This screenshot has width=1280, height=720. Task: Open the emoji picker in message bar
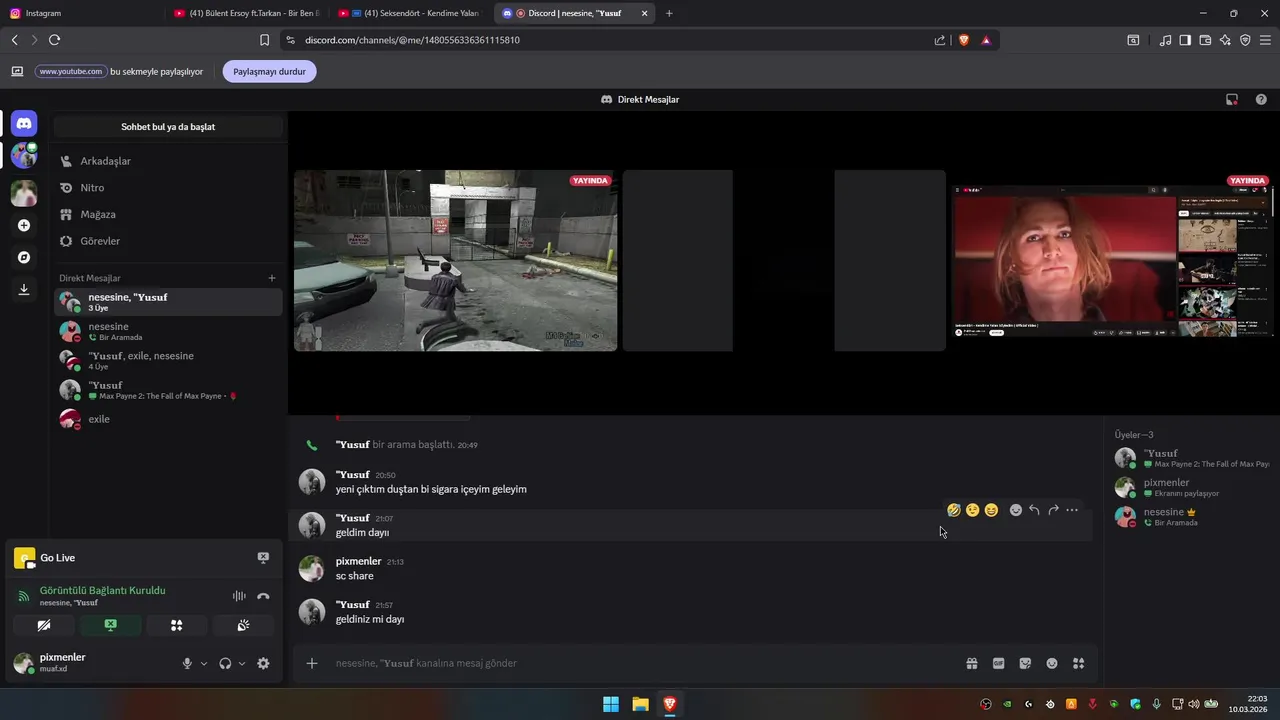1052,663
